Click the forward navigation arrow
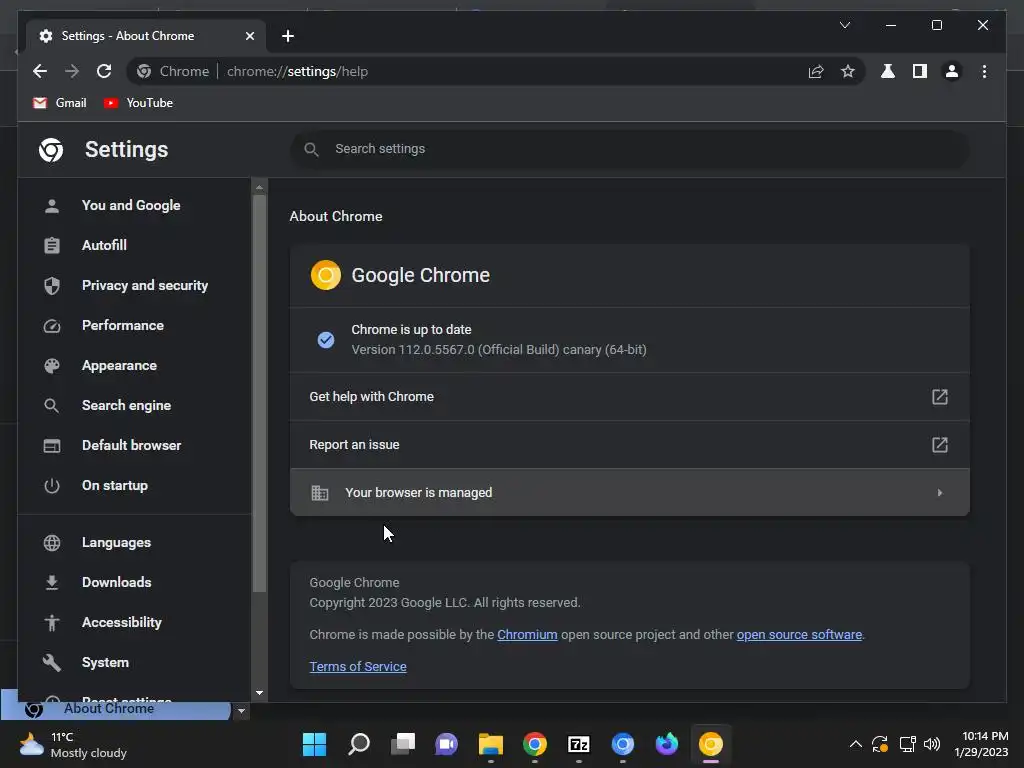Screen dimensions: 1024x768 click(x=72, y=71)
